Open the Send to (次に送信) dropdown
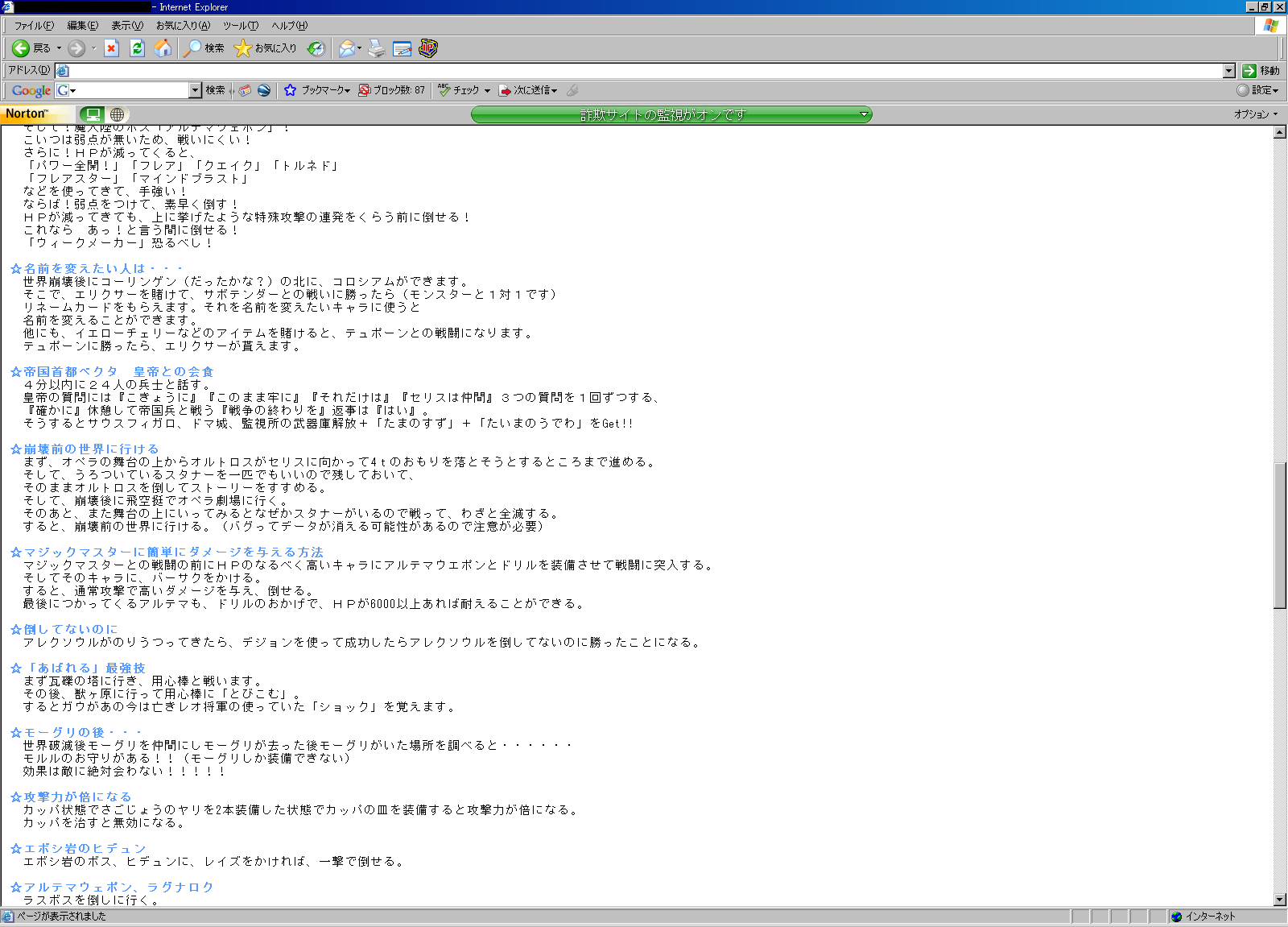1288x927 pixels. (x=528, y=90)
